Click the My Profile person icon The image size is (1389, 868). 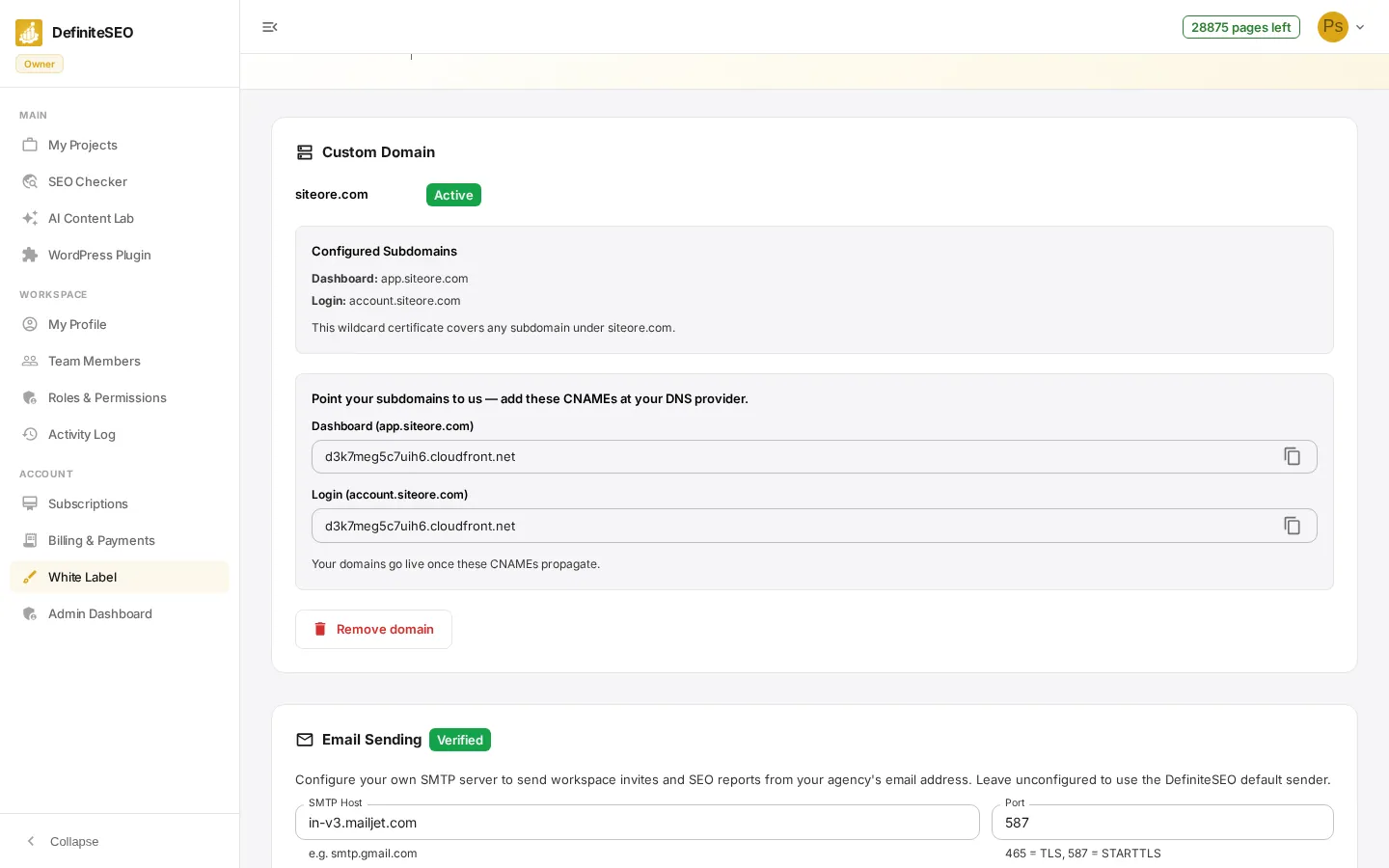pos(30,324)
